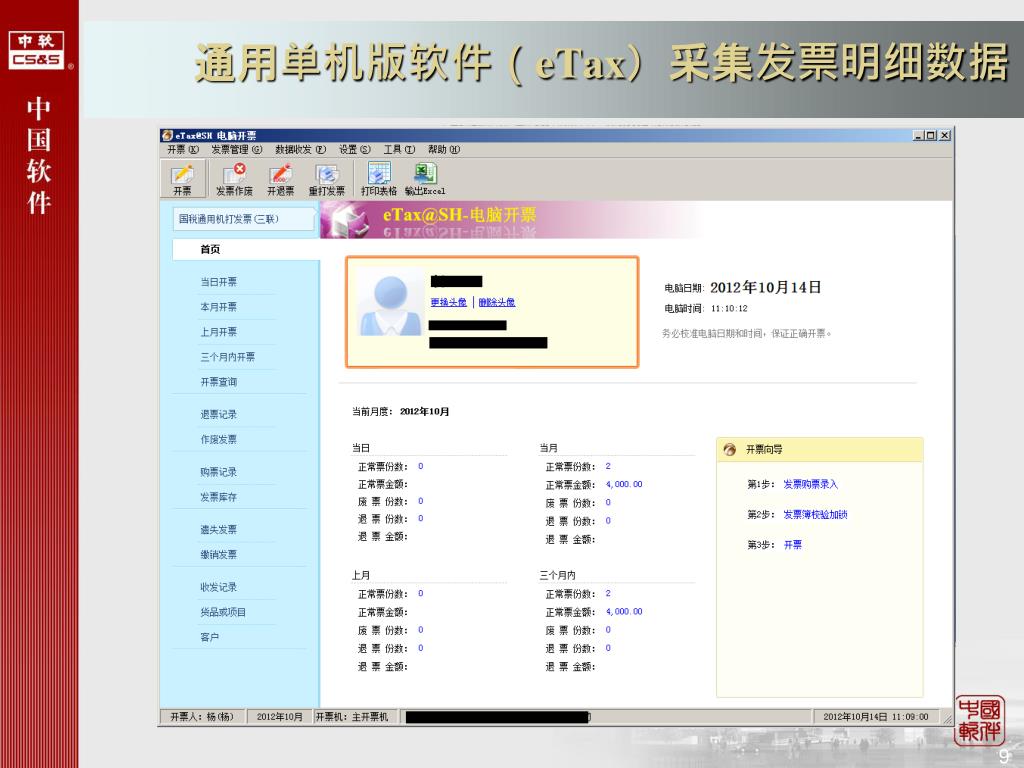Screen dimensions: 1024x768
Task: Select 国税通用机打发票(三联) invoice type
Action: (x=244, y=219)
